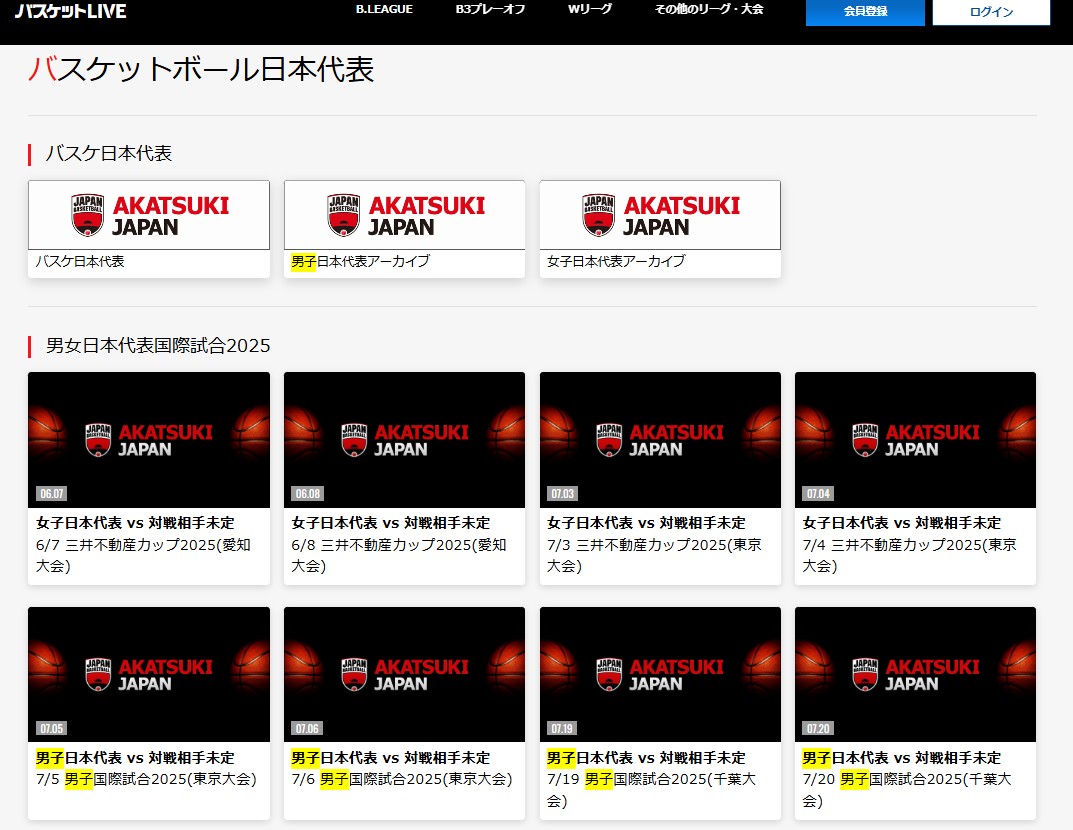Open その他のリーグ・大会 menu item
Viewport: 1073px width, 830px height.
click(x=708, y=10)
